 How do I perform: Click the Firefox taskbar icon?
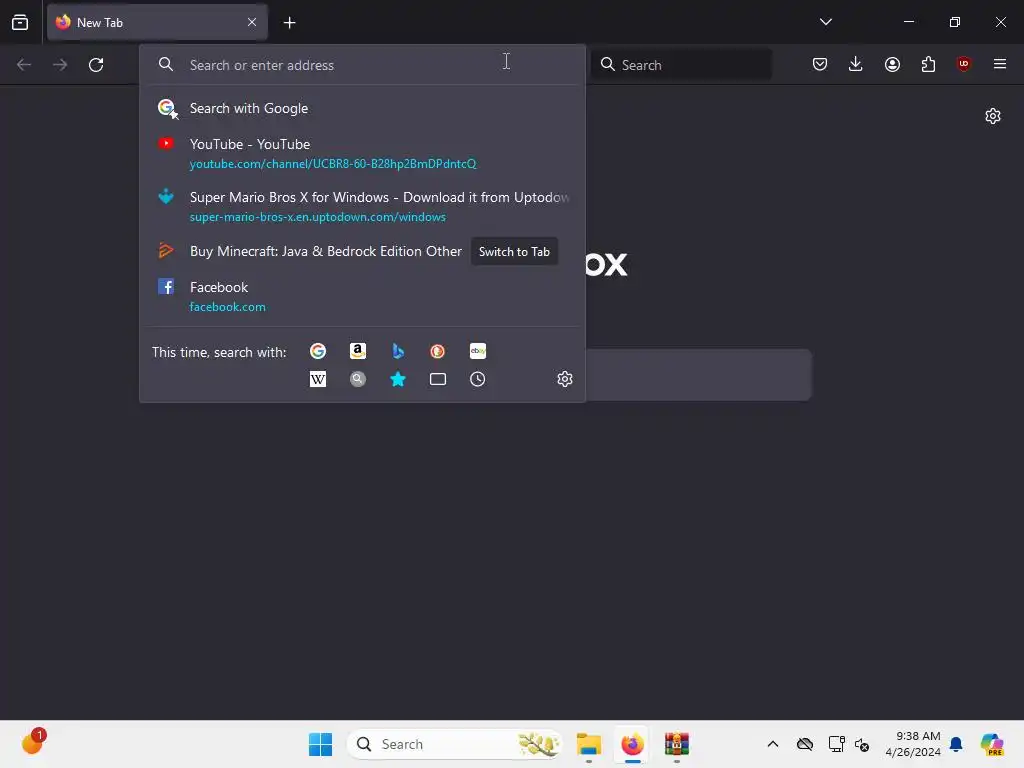[x=632, y=744]
